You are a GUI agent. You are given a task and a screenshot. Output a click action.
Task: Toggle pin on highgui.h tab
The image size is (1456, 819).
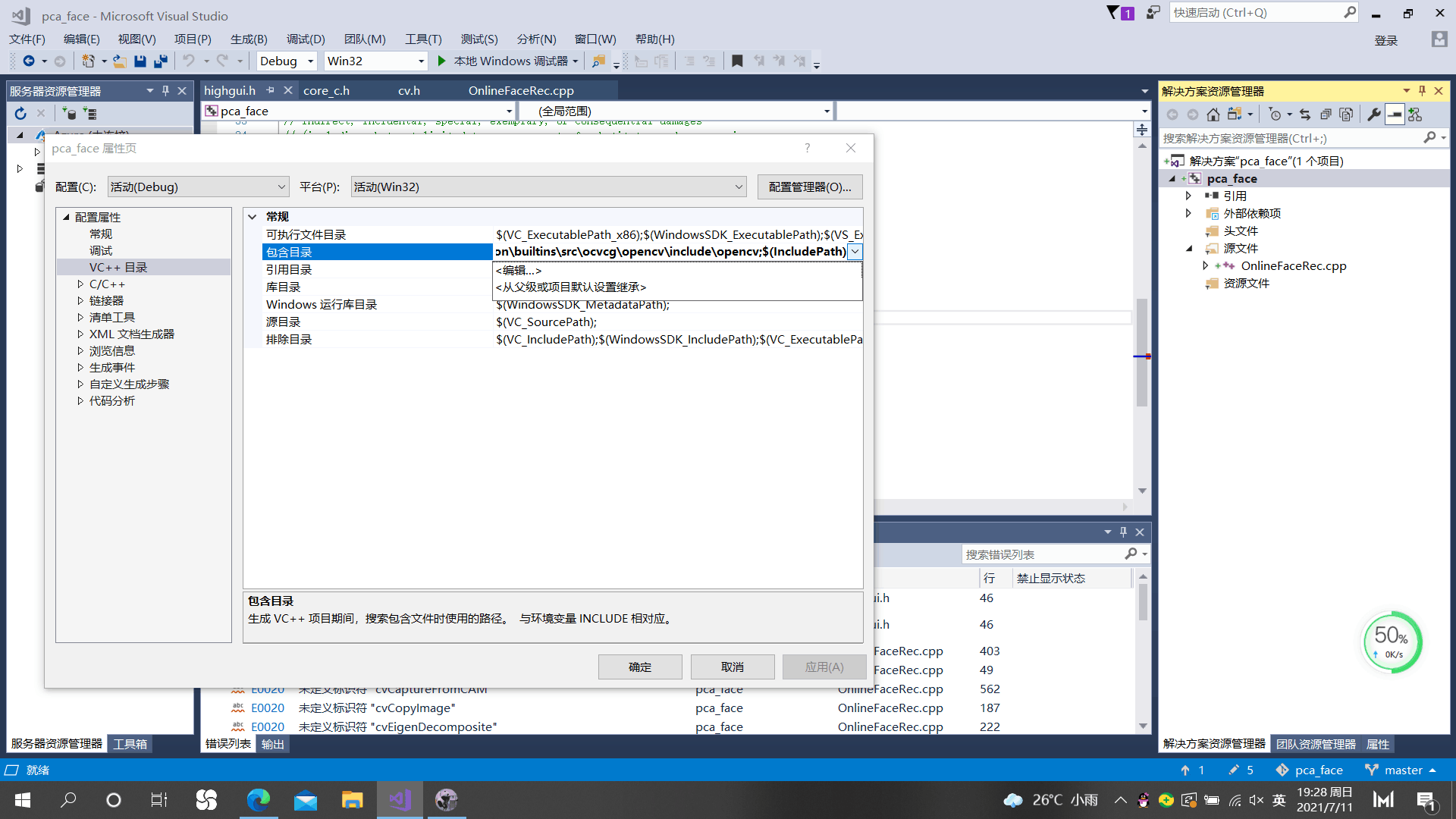tap(271, 90)
